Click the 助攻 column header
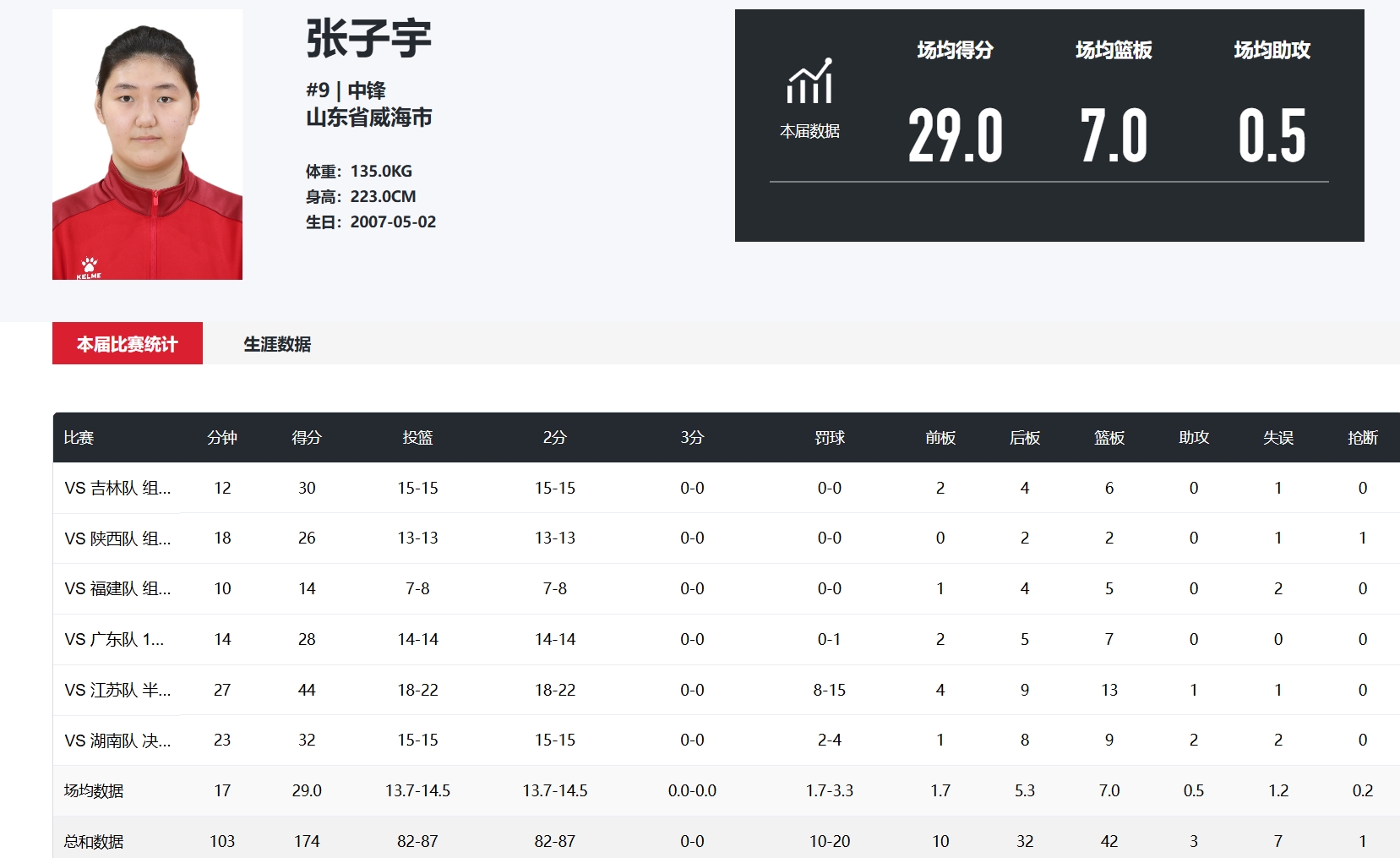Viewport: 1400px width, 858px height. coord(1193,438)
